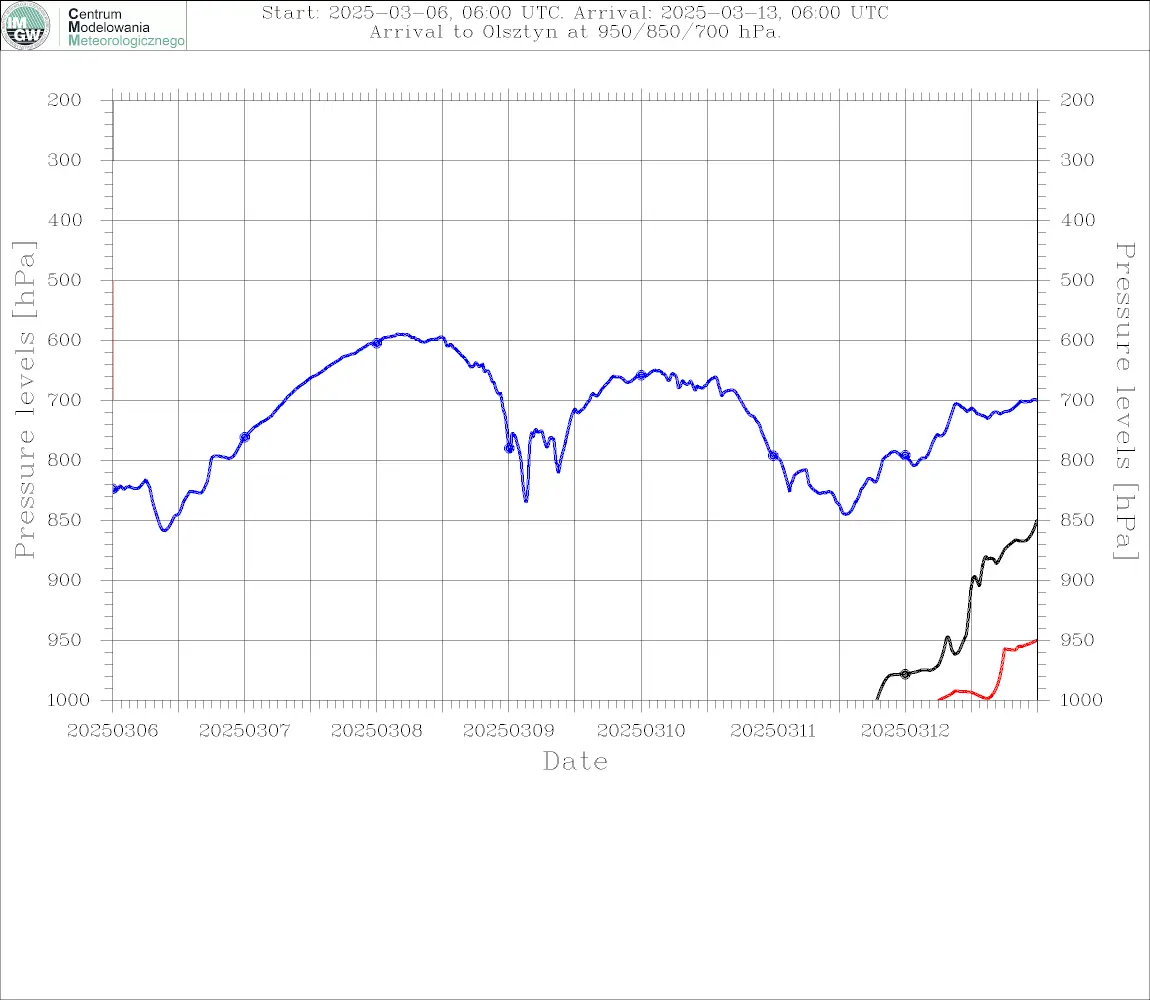
Task: Click 'Arrival to Olsztyn at 950/850/700 hPa.' subtitle
Action: point(575,32)
